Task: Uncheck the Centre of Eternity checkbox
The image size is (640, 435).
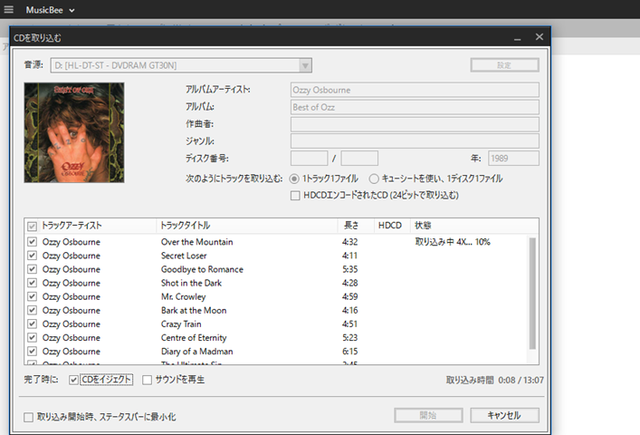Action: point(32,337)
